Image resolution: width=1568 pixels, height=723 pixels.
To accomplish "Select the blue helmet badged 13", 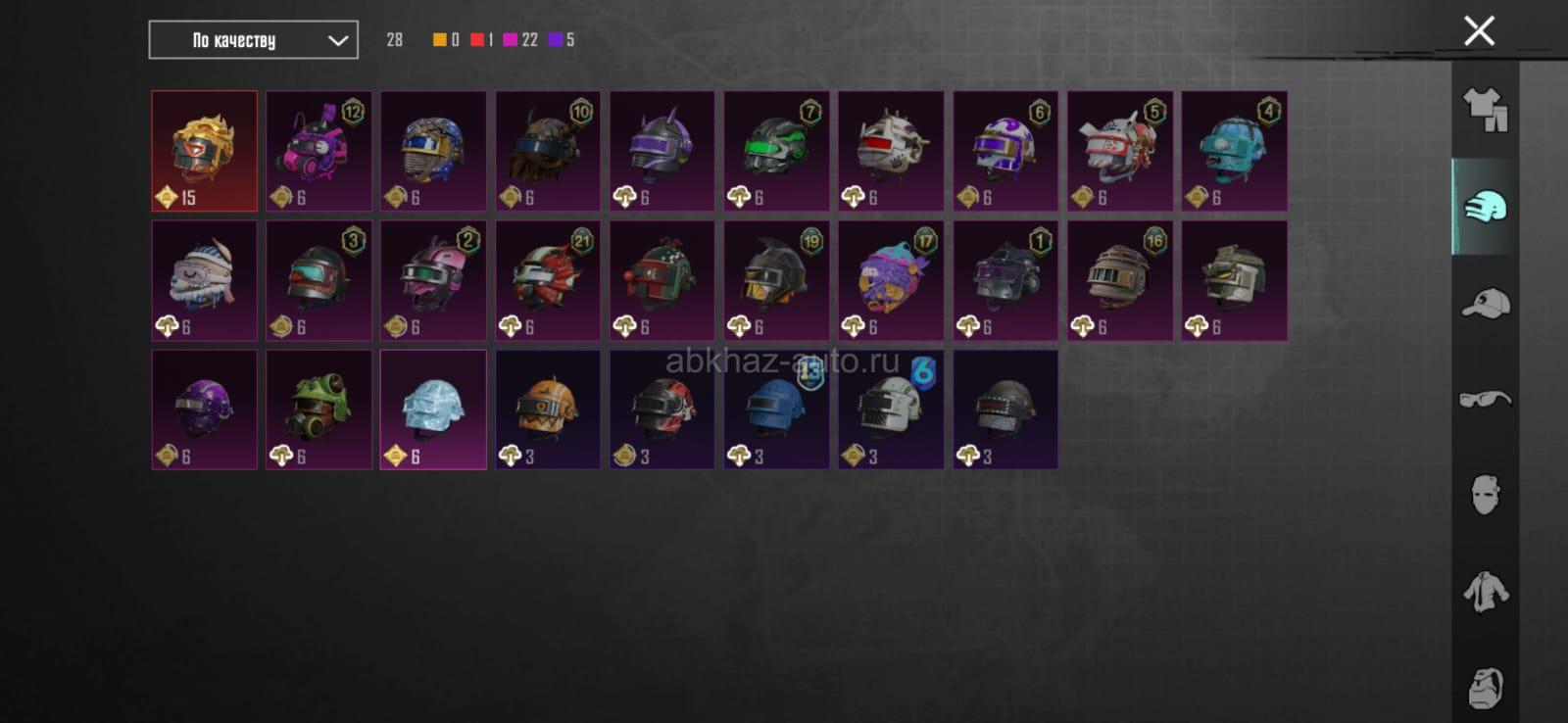I will pos(777,410).
